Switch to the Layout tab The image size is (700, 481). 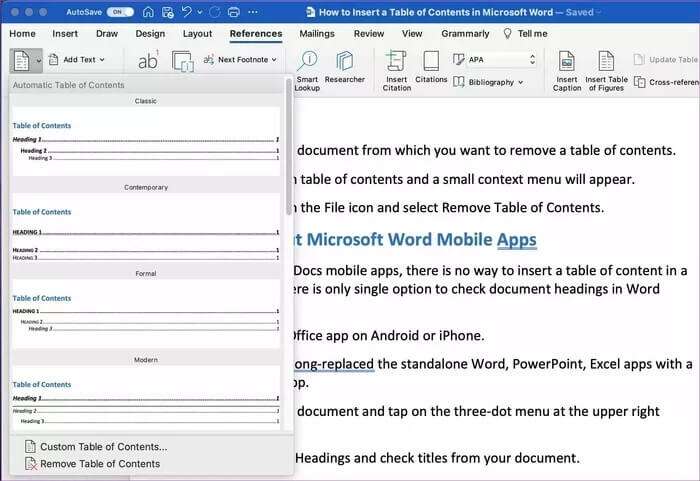pyautogui.click(x=197, y=33)
